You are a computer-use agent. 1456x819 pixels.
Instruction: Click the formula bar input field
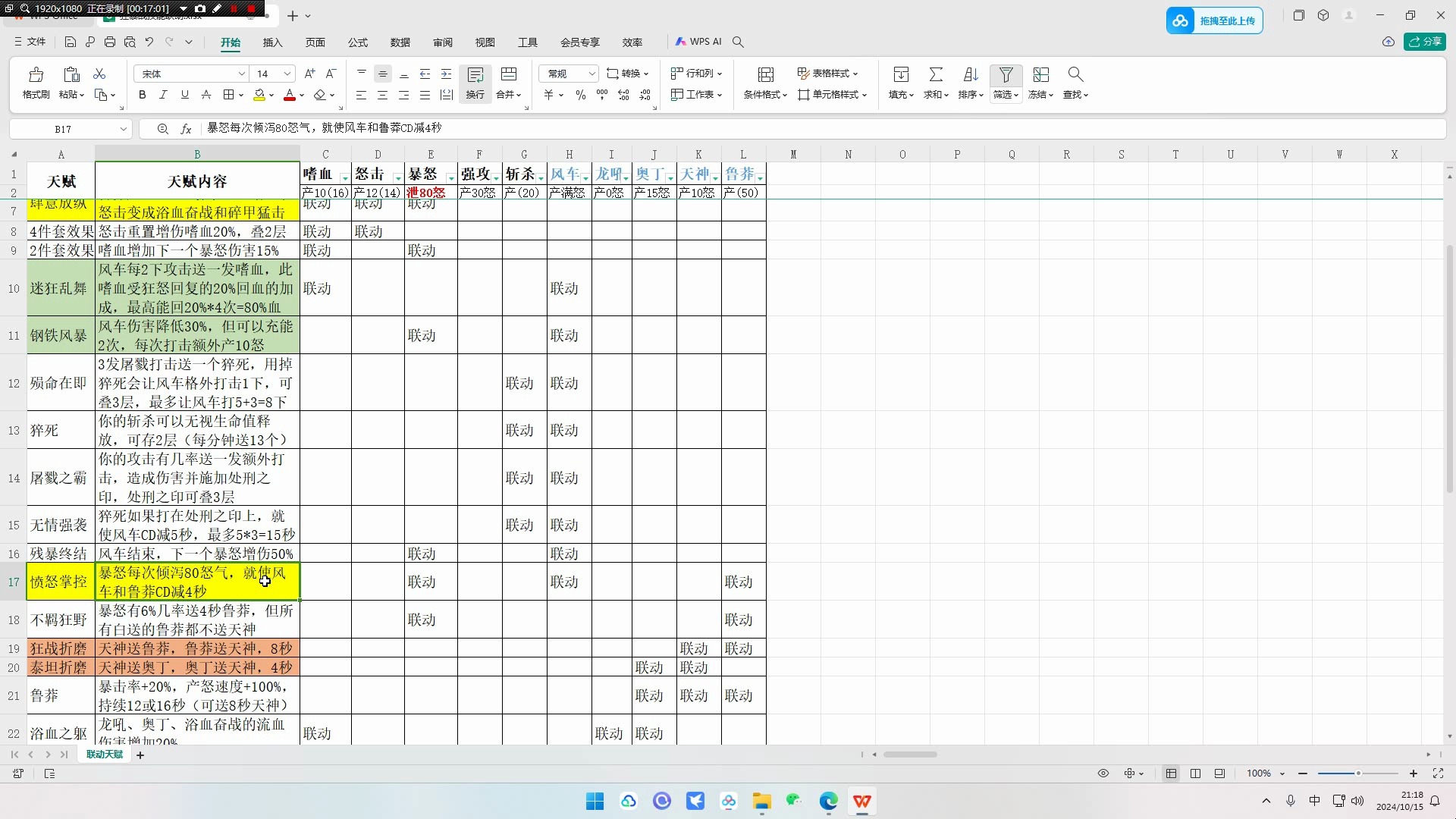(823, 129)
